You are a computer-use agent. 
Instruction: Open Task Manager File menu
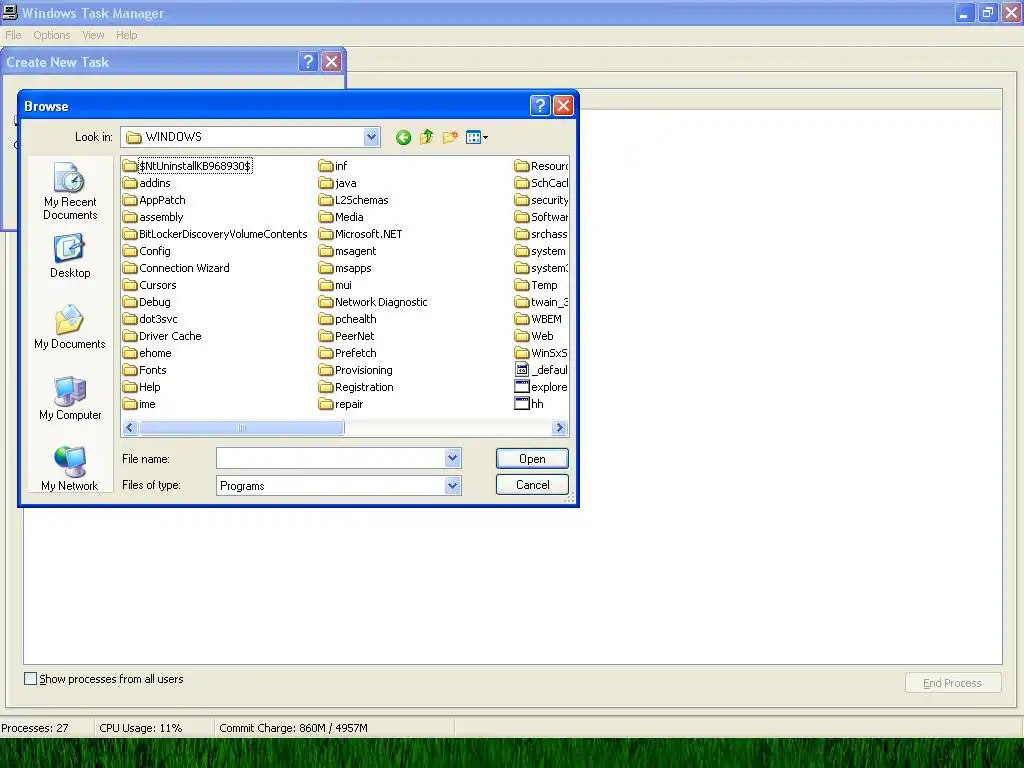coord(13,35)
